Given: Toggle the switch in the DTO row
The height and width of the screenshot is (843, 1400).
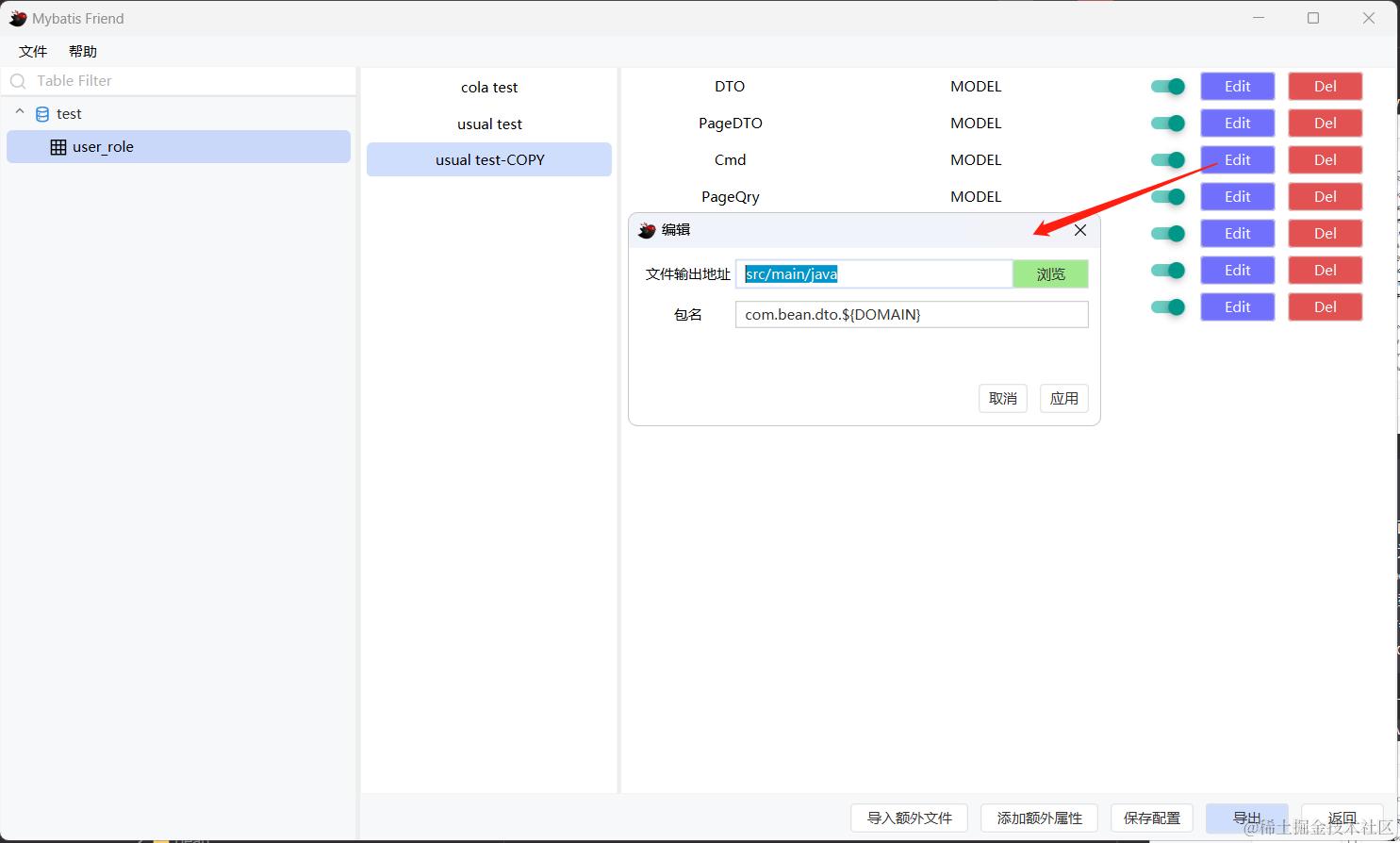Looking at the screenshot, I should [x=1168, y=87].
